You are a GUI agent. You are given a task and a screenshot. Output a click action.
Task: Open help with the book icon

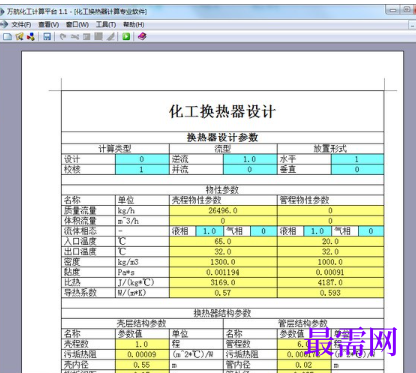coord(142,37)
